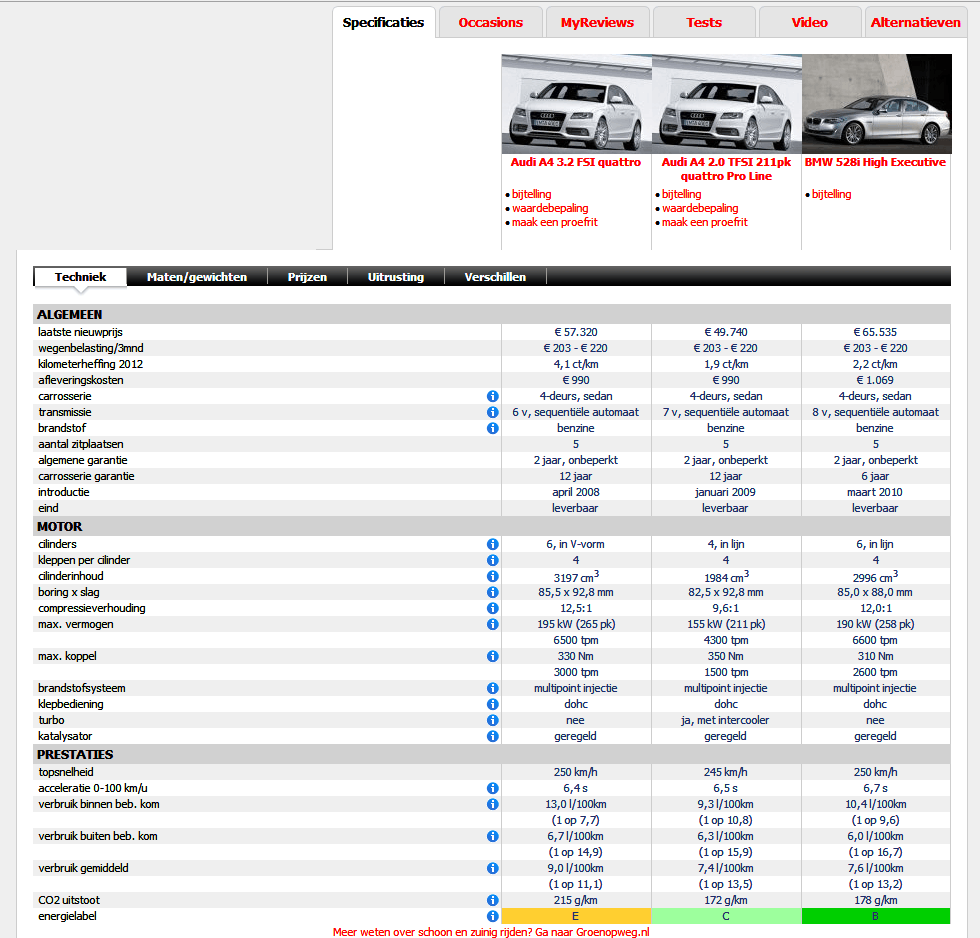
Task: Click light green energy label C cell
Action: [x=726, y=916]
